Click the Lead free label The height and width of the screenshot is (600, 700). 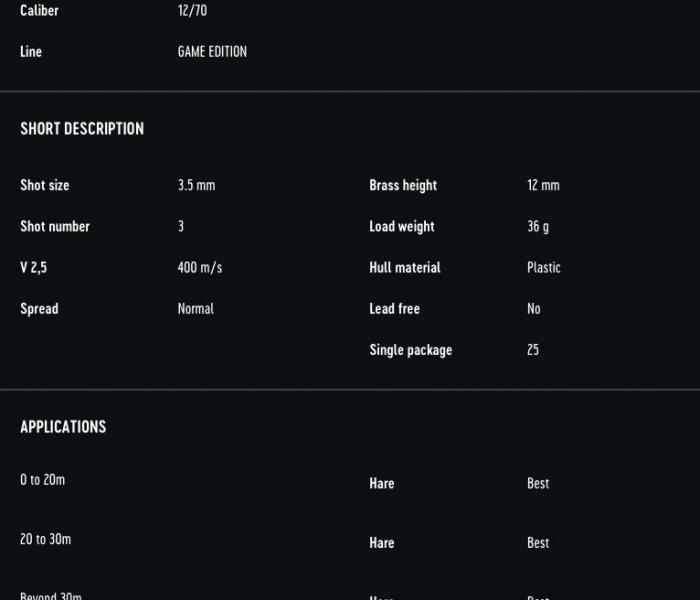click(x=395, y=308)
